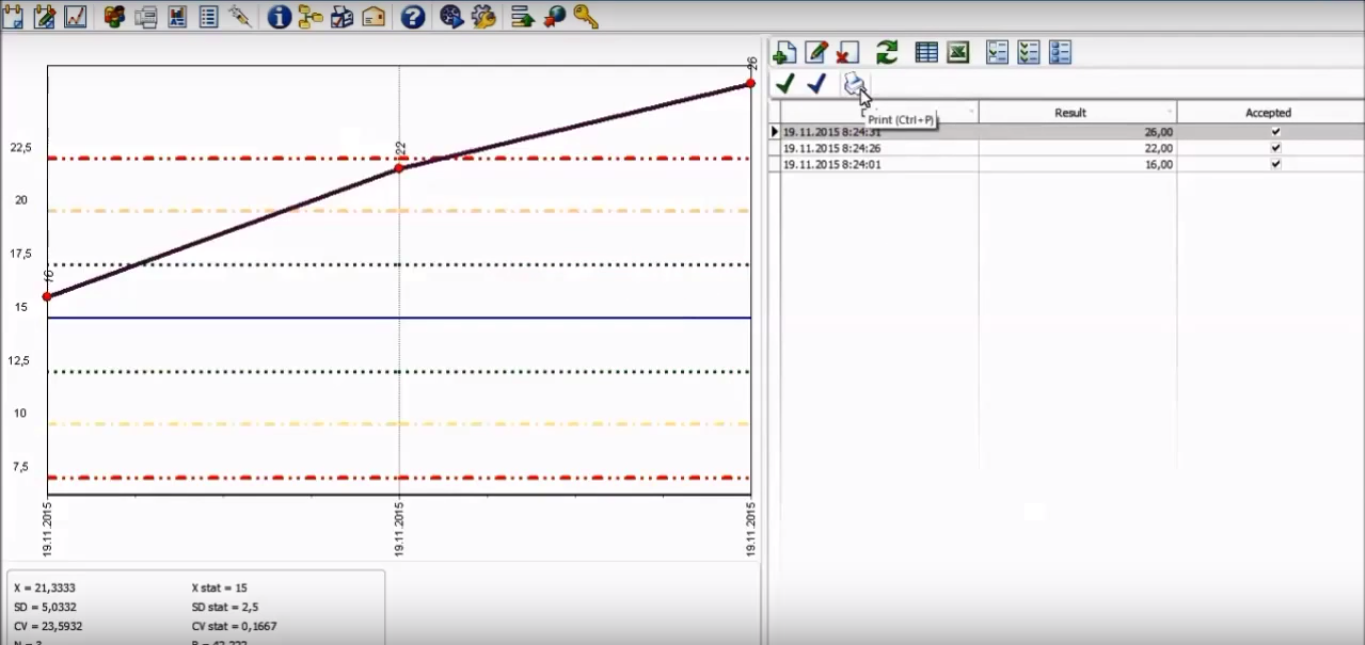This screenshot has height=645, width=1365.
Task: Toggle Accepted checkbox for result 26,00
Action: pyautogui.click(x=1275, y=131)
